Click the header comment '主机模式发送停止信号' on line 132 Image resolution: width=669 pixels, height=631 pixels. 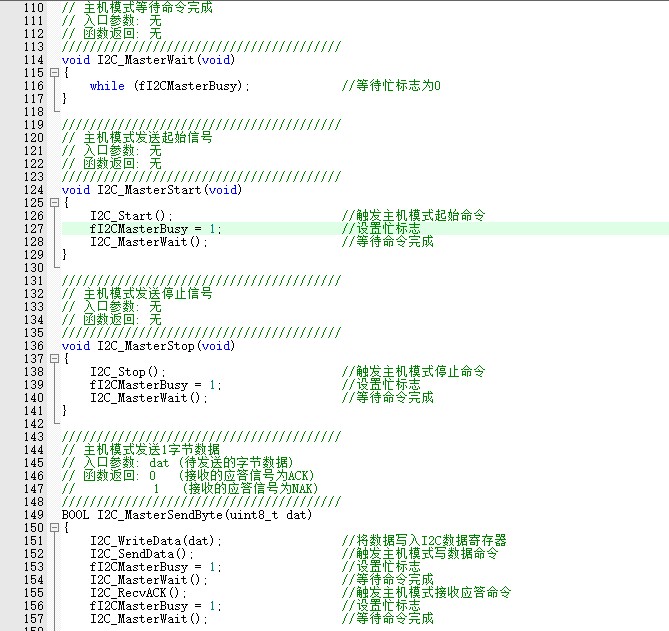point(148,294)
